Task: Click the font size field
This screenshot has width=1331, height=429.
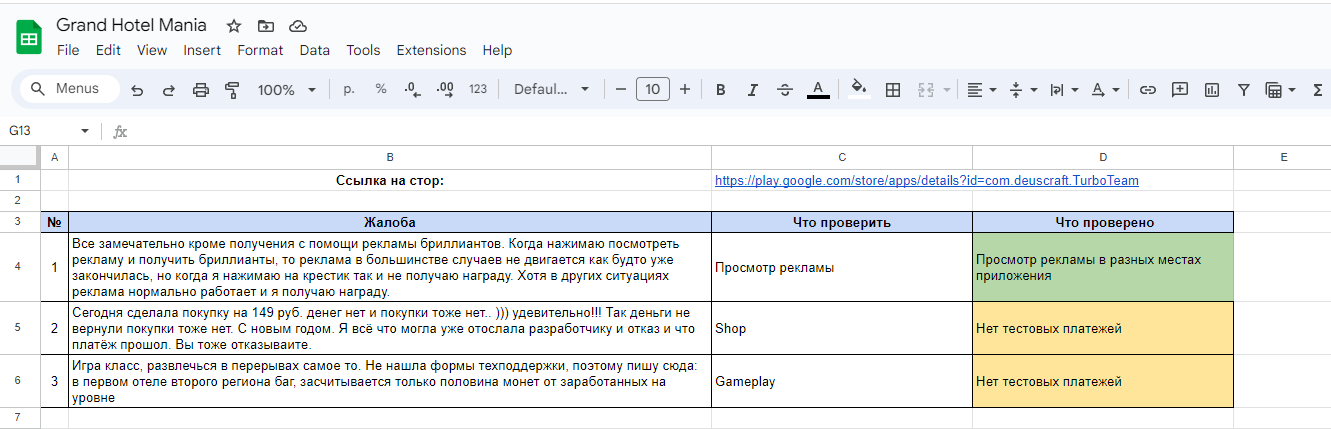Action: coord(652,90)
